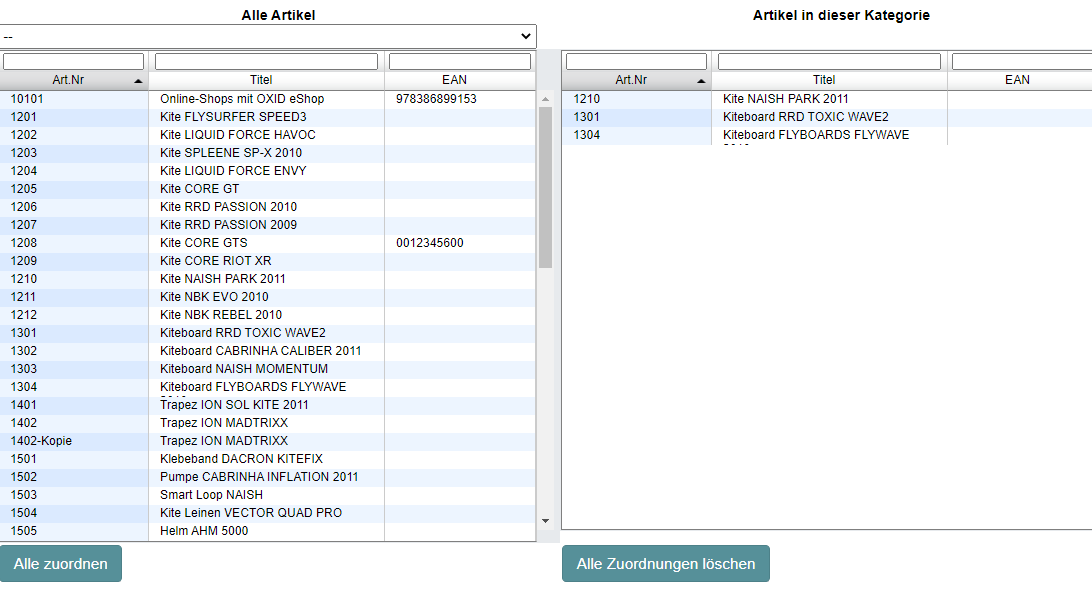
Task: Click the Alle zuordnen button
Action: coord(61,564)
